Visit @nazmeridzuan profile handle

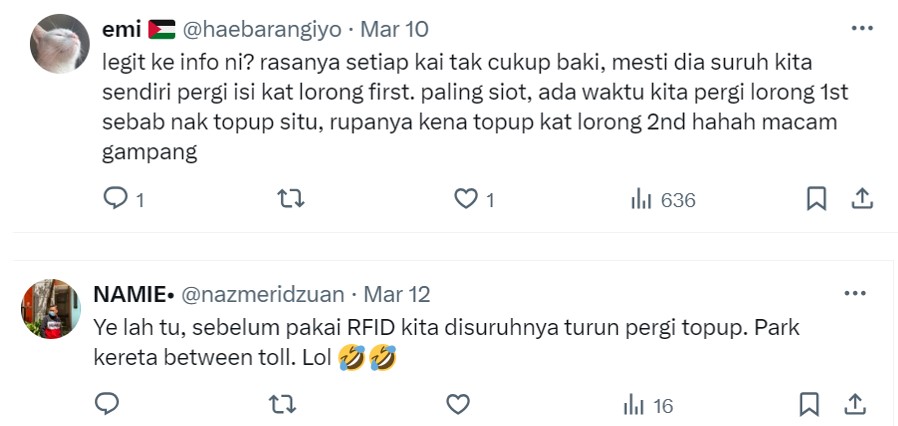click(x=263, y=294)
